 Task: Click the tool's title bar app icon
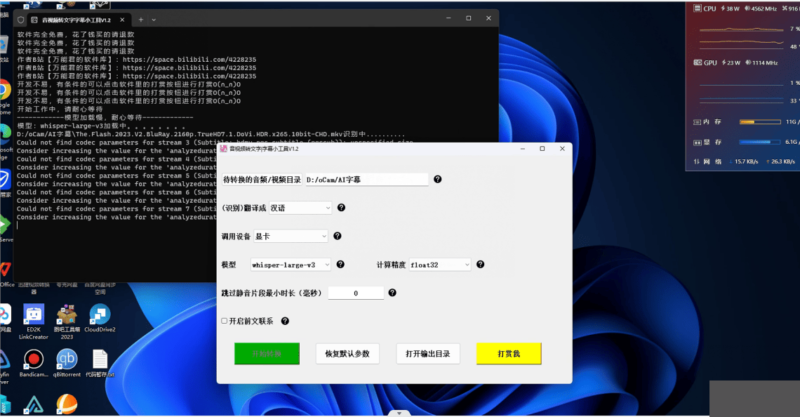pos(223,149)
